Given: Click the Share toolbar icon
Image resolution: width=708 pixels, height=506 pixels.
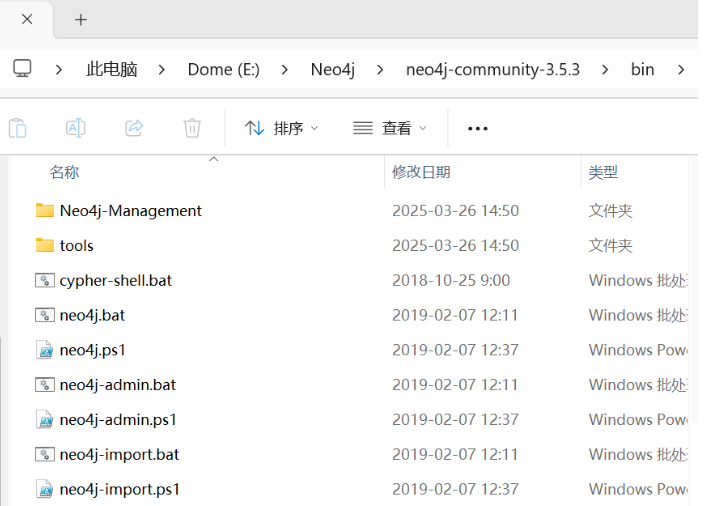Looking at the screenshot, I should click(x=134, y=128).
